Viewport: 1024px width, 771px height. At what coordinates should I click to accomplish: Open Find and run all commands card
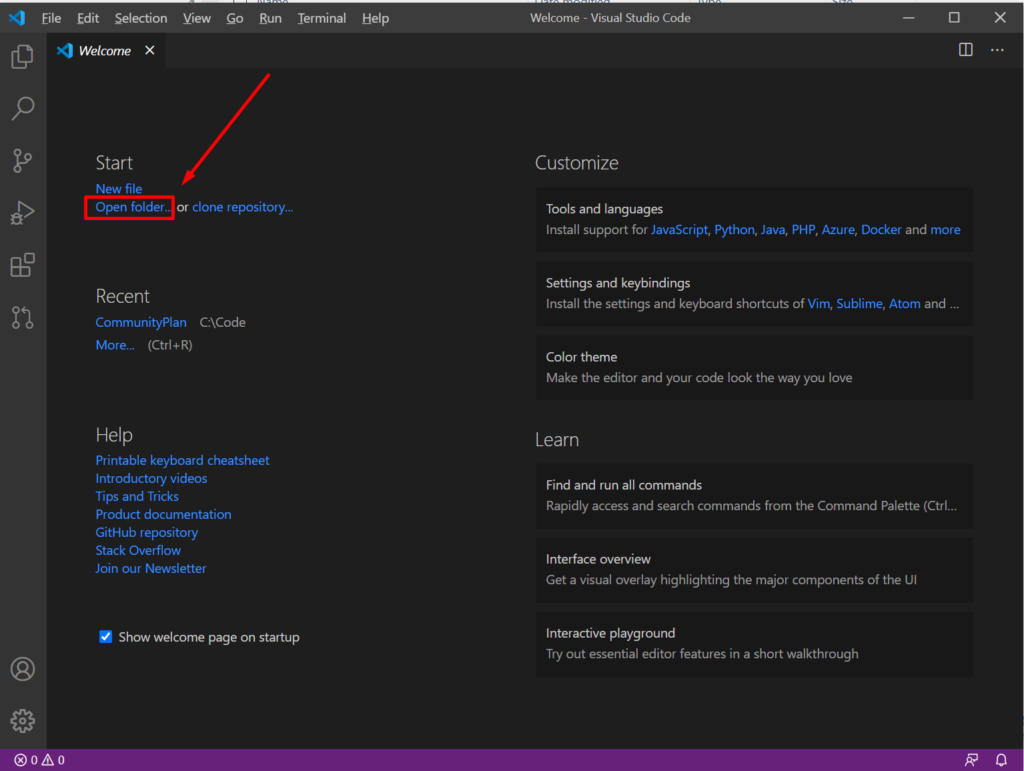click(754, 496)
